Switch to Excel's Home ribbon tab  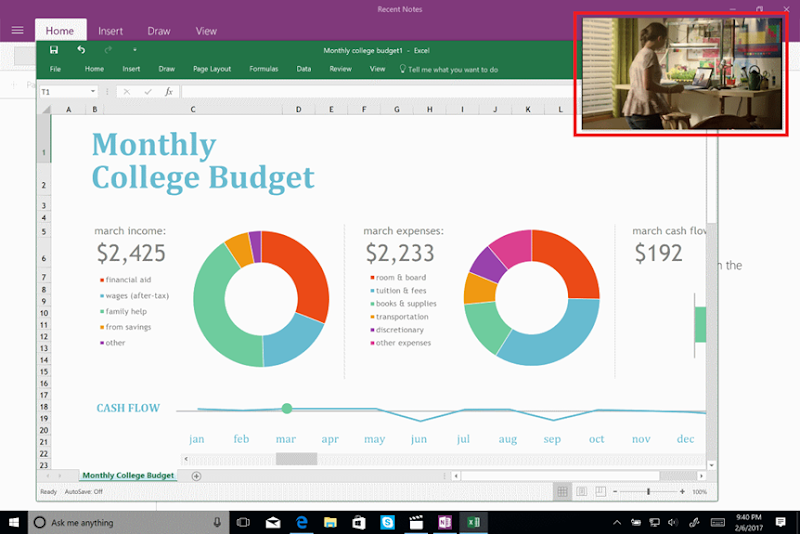click(x=94, y=69)
